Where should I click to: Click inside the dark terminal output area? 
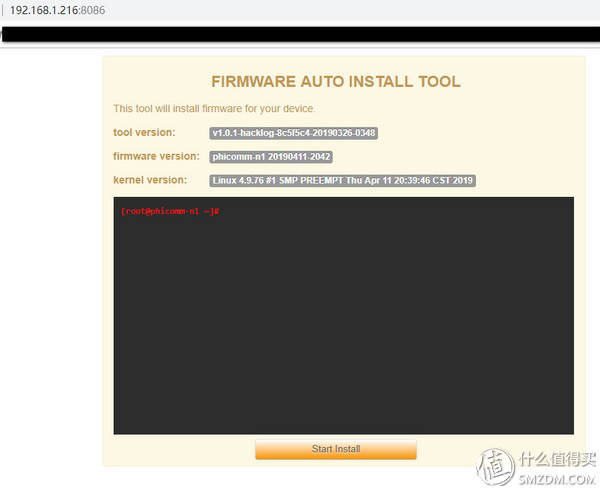(x=344, y=315)
